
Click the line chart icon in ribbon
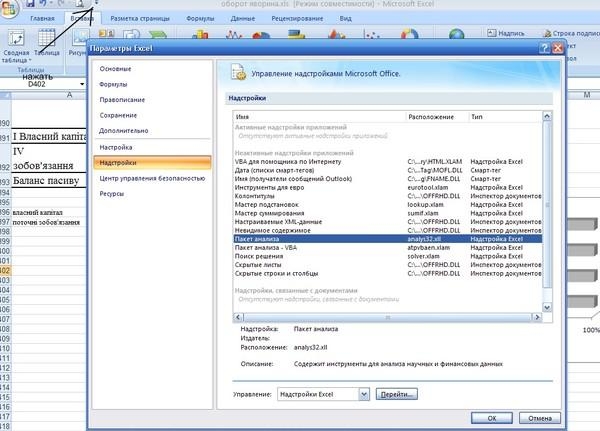click(x=234, y=34)
